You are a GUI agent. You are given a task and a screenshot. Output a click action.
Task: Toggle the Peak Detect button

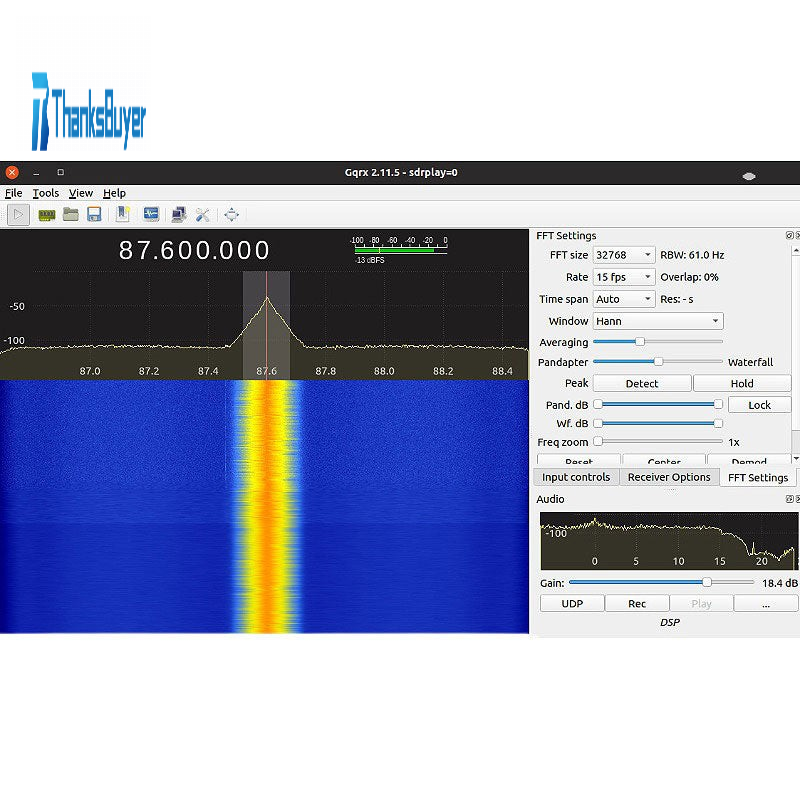coord(641,383)
